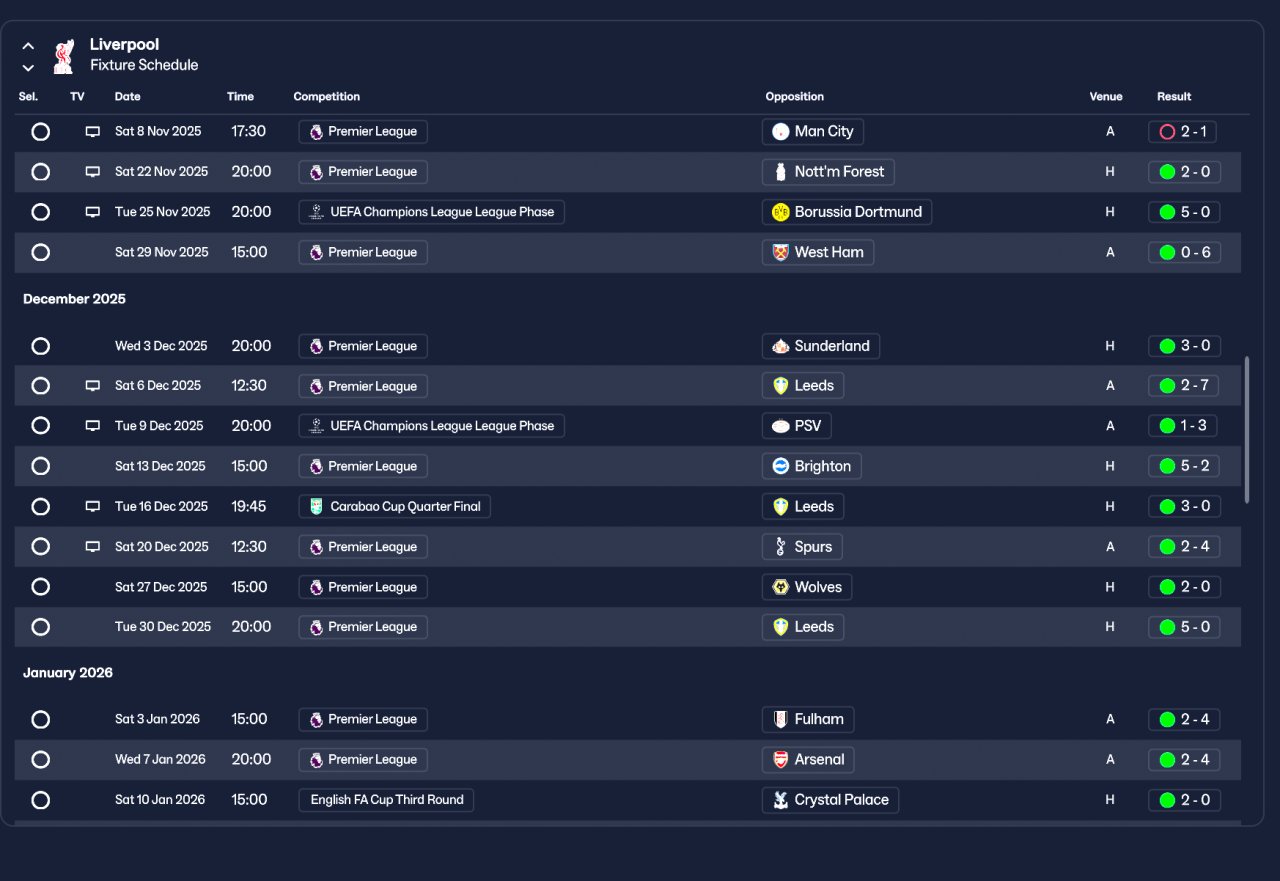View the 2 - 1 result against Man City

[1182, 132]
